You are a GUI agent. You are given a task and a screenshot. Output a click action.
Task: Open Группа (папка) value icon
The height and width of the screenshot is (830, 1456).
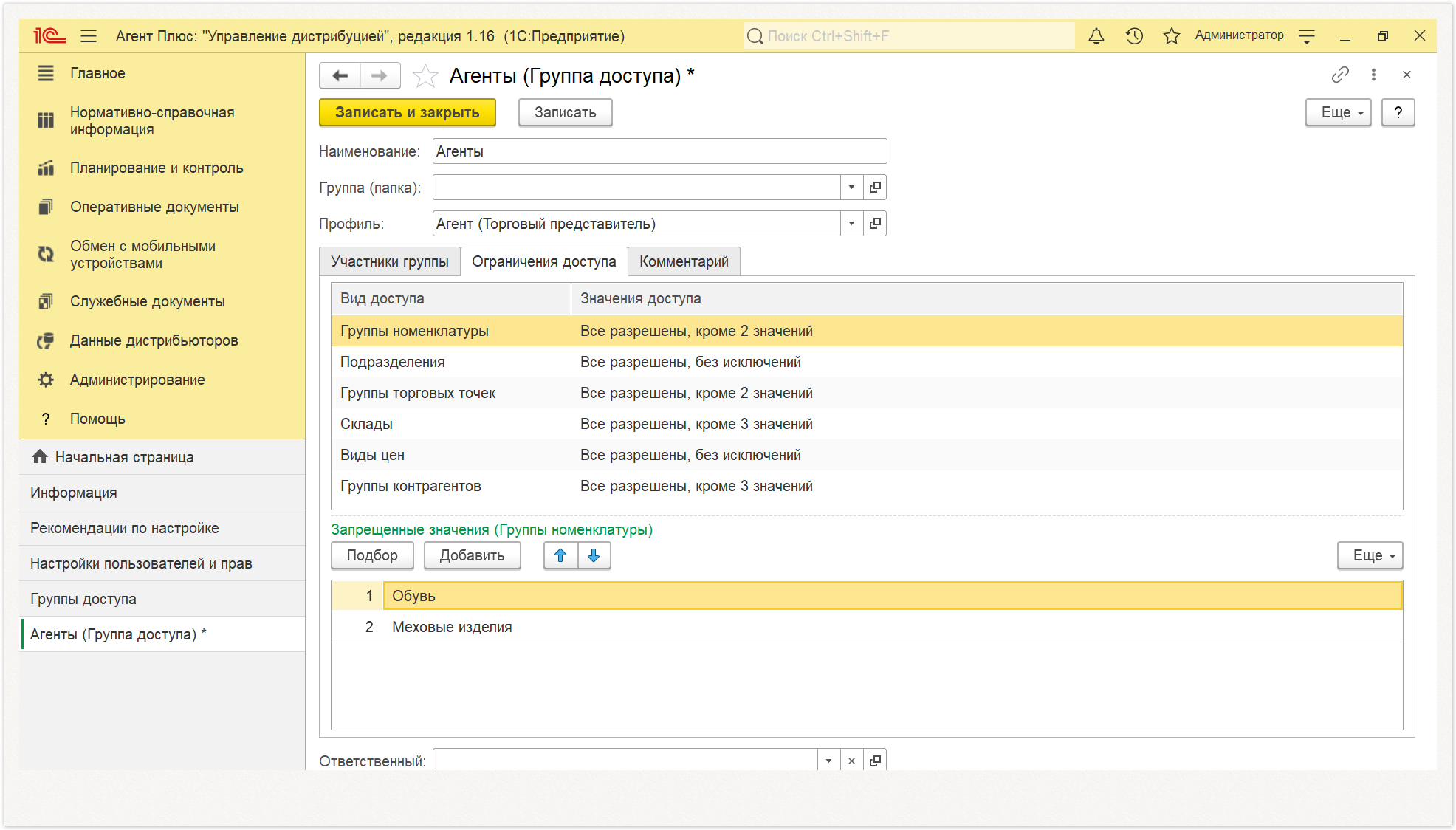[x=875, y=187]
